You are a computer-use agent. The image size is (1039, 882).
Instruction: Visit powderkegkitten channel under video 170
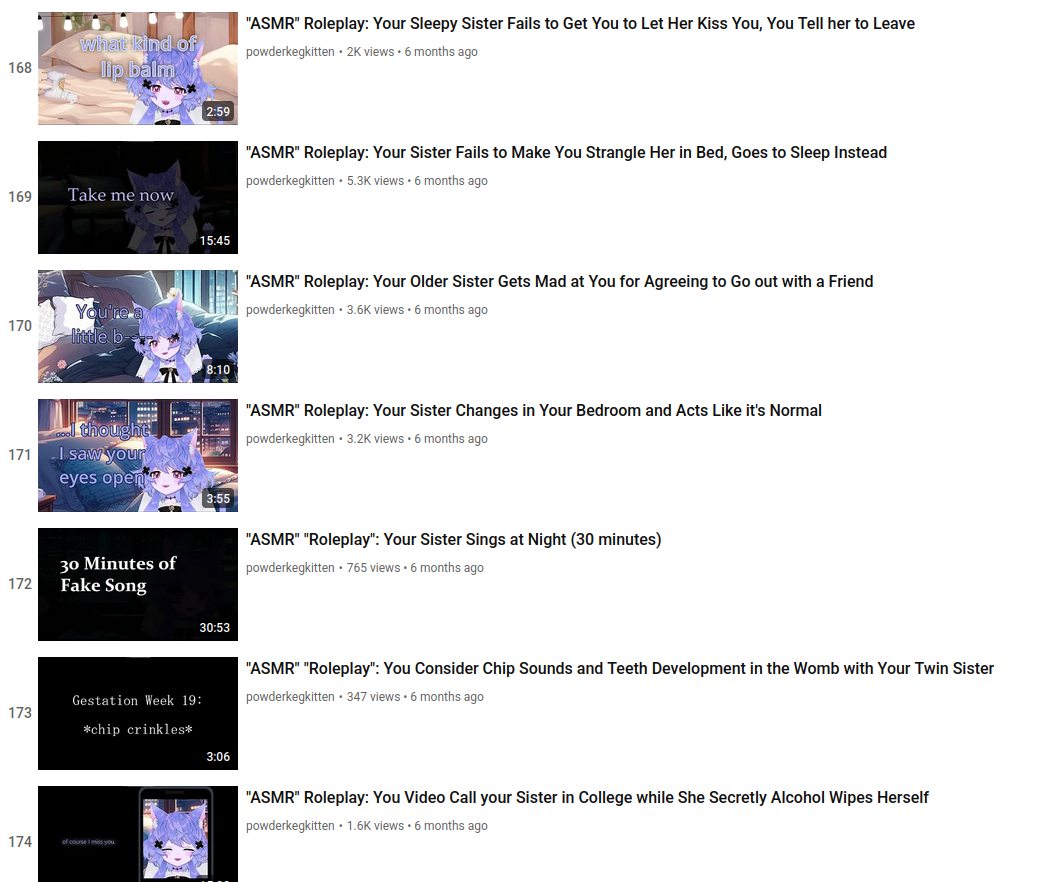pos(290,309)
